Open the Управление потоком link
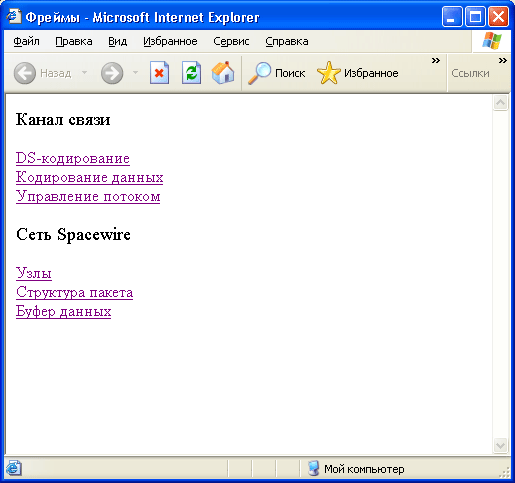 [88, 196]
